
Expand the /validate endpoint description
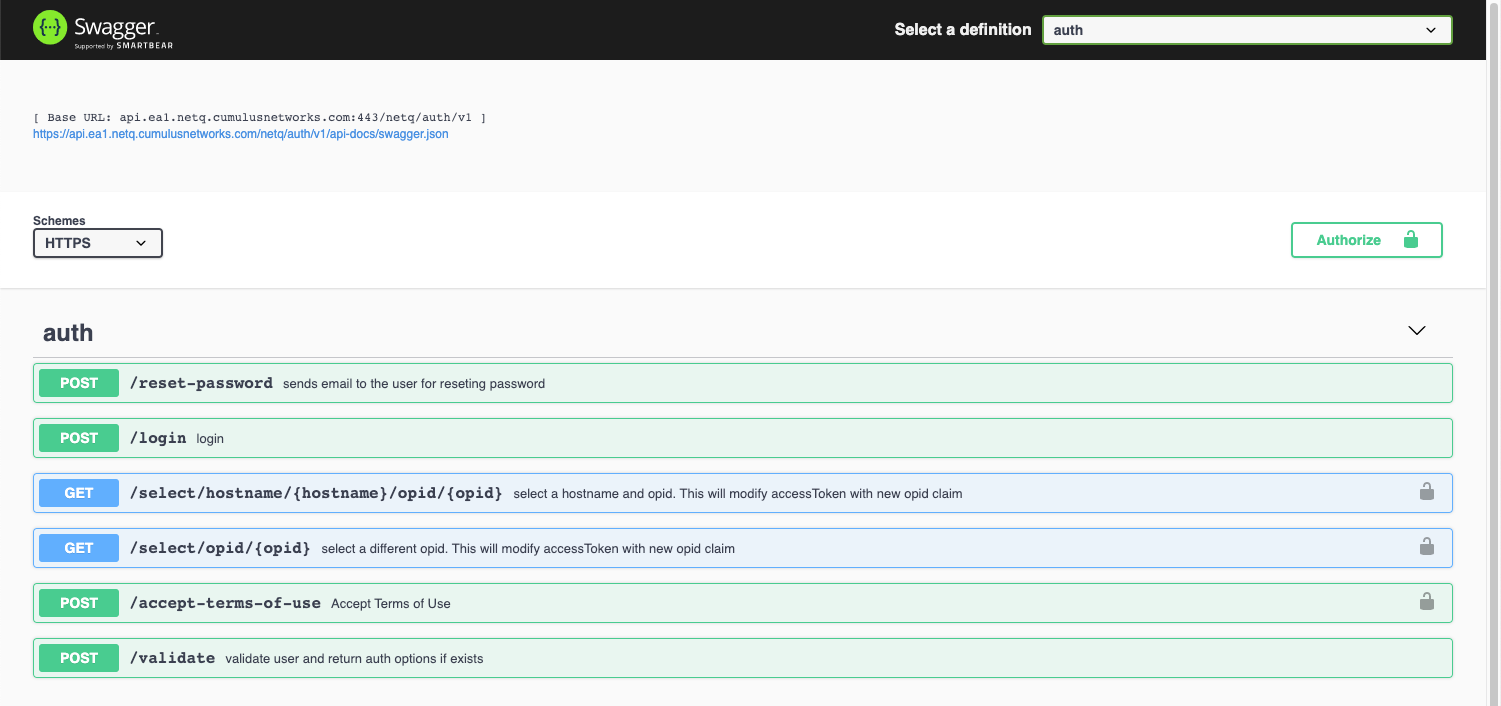(354, 659)
